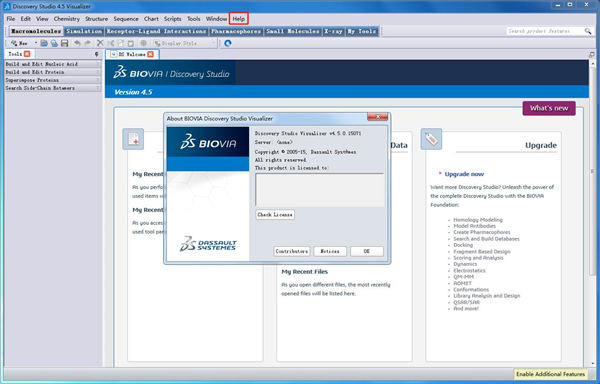Open the Help menu
Image resolution: width=600 pixels, height=384 pixels.
click(239, 19)
